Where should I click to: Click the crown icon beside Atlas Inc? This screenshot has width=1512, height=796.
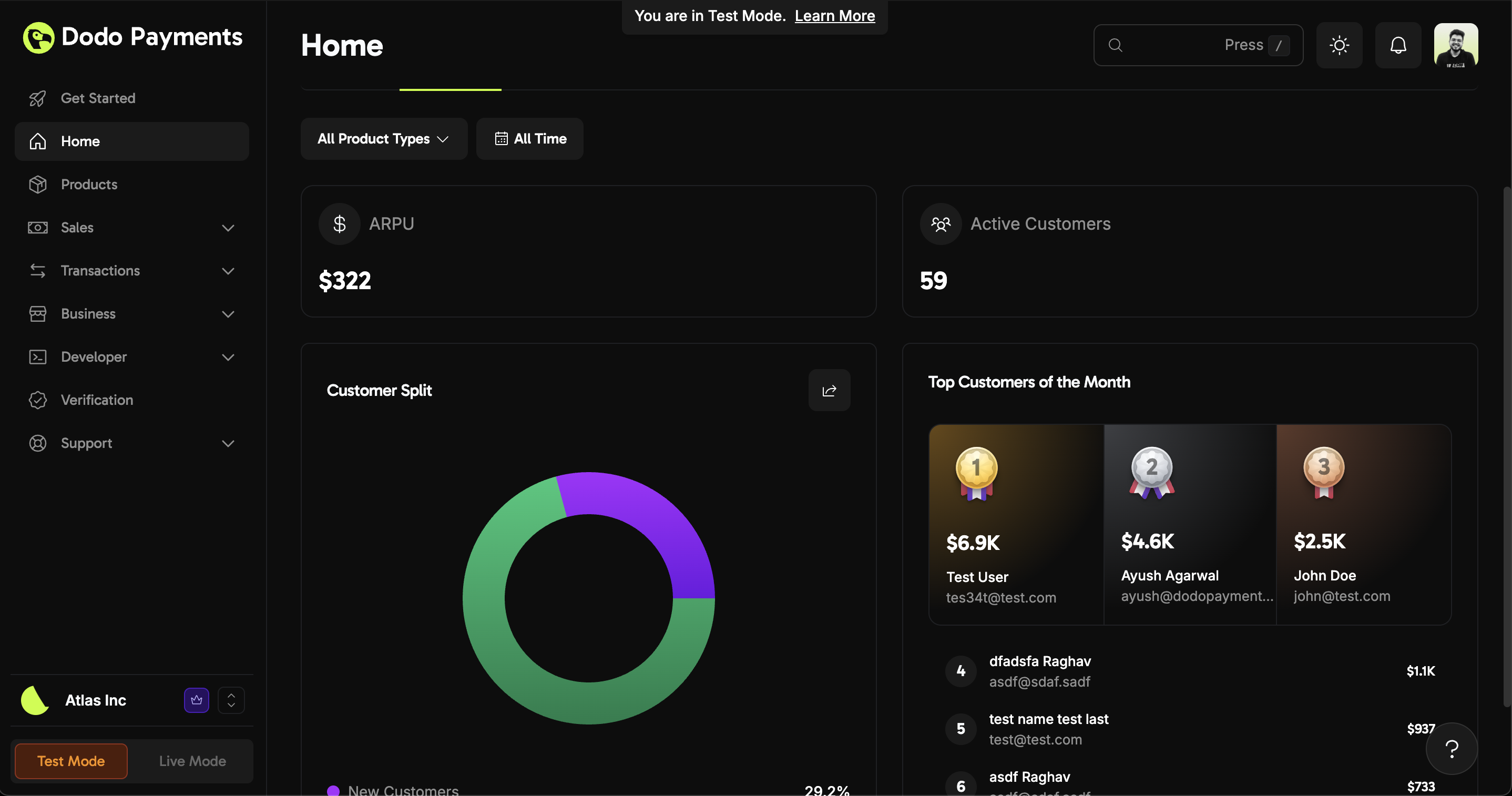pyautogui.click(x=196, y=700)
